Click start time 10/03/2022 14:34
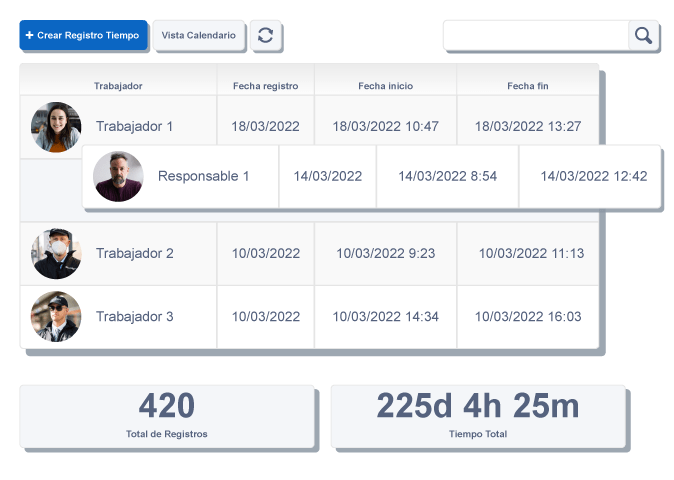The width and height of the screenshot is (674, 480). 386,317
